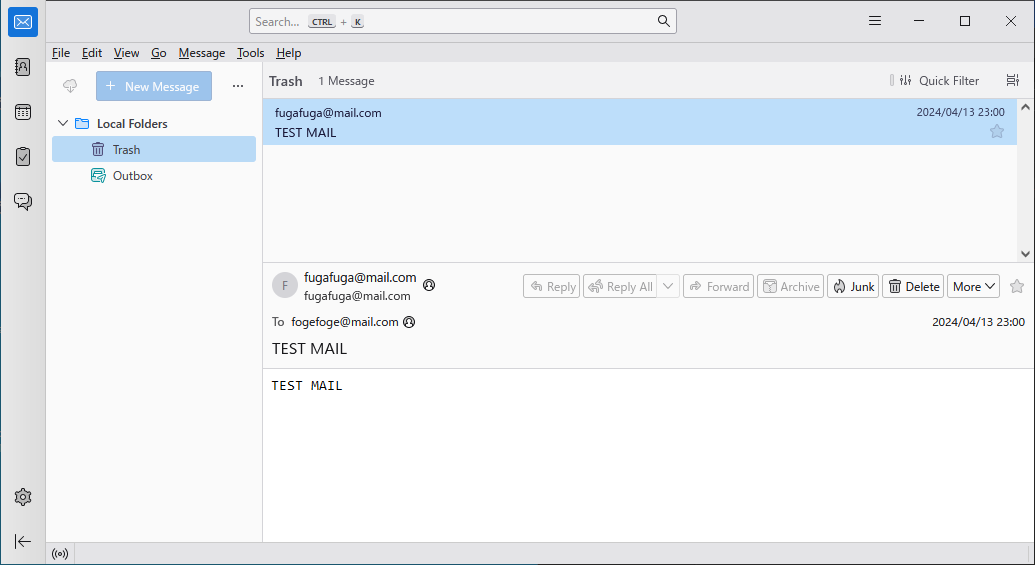Open the Message menu
Viewport: 1035px width, 565px height.
[202, 53]
